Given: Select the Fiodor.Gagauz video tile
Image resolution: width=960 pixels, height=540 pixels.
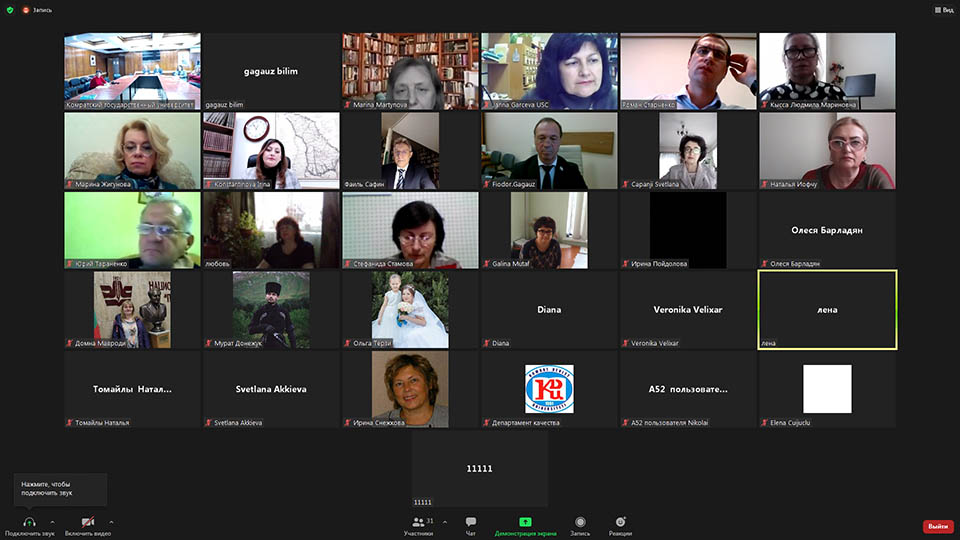Looking at the screenshot, I should coord(549,150).
